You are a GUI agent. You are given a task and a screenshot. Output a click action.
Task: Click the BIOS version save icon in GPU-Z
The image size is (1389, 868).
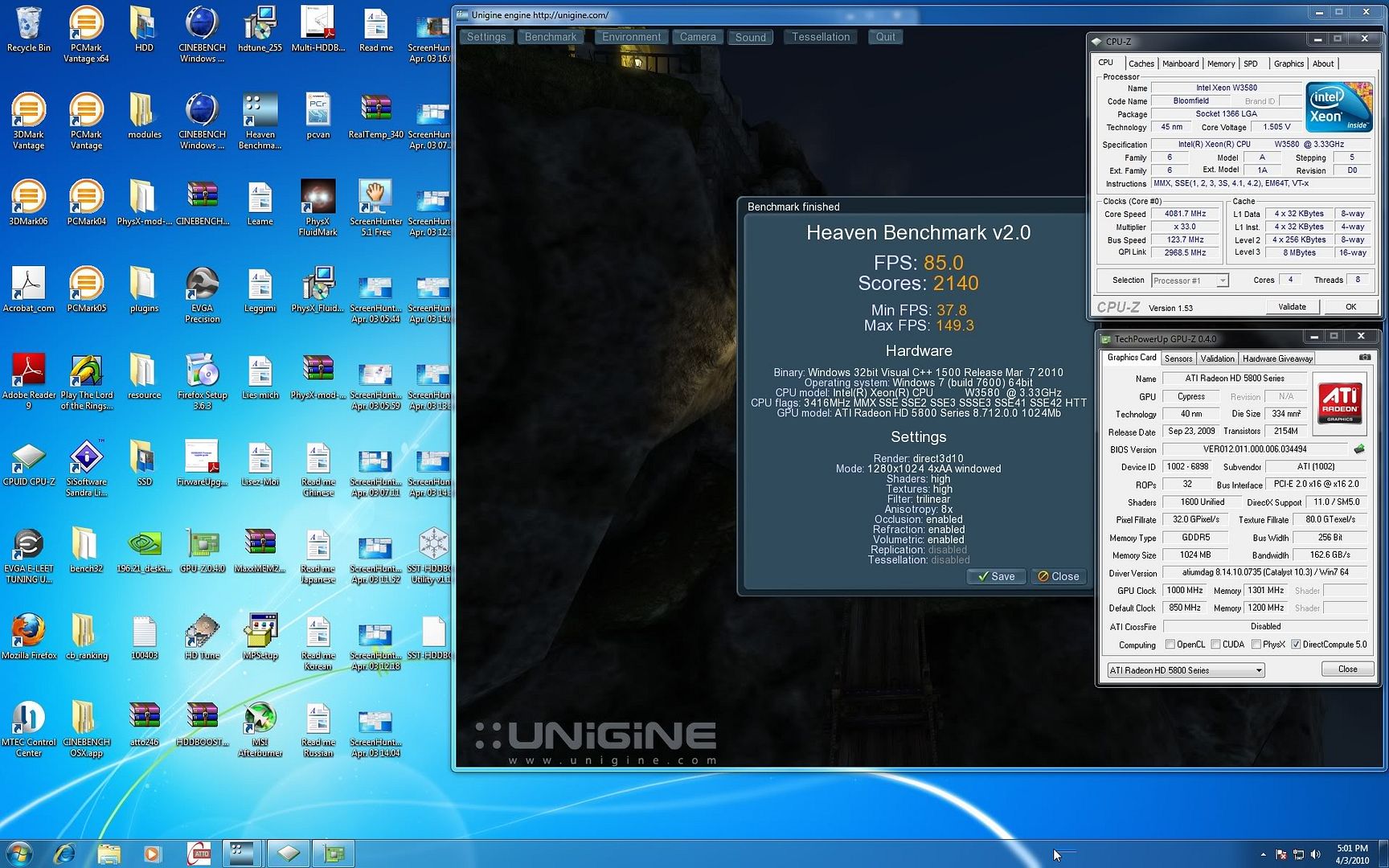point(1359,449)
